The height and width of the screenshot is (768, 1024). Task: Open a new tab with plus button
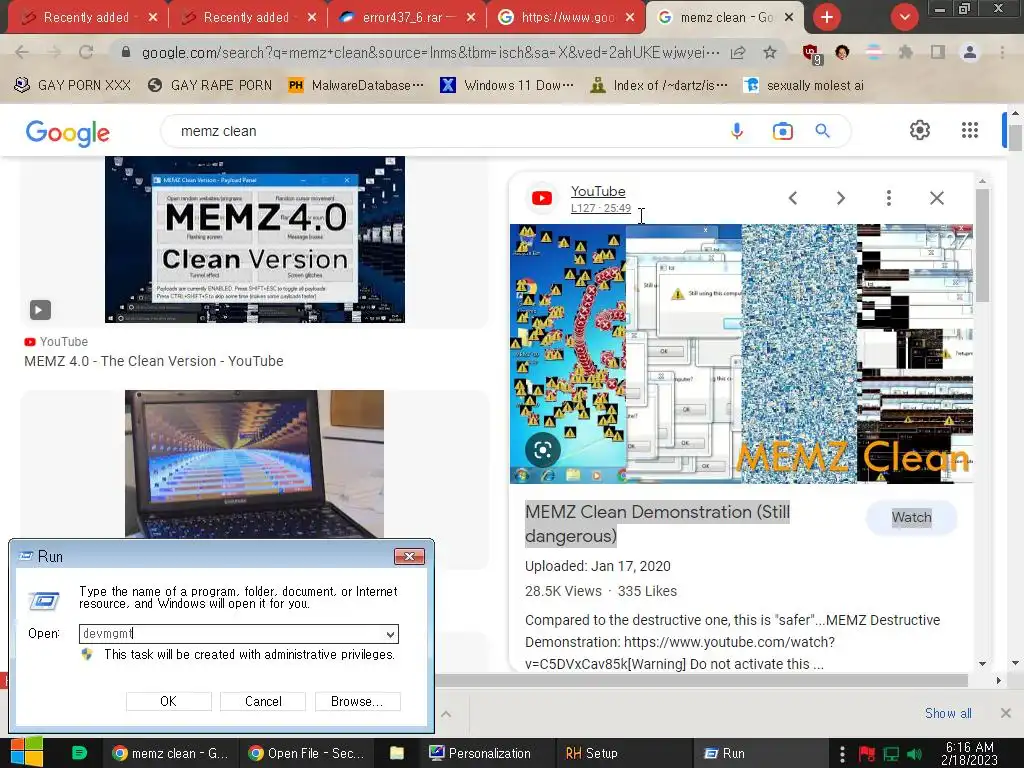pos(827,17)
